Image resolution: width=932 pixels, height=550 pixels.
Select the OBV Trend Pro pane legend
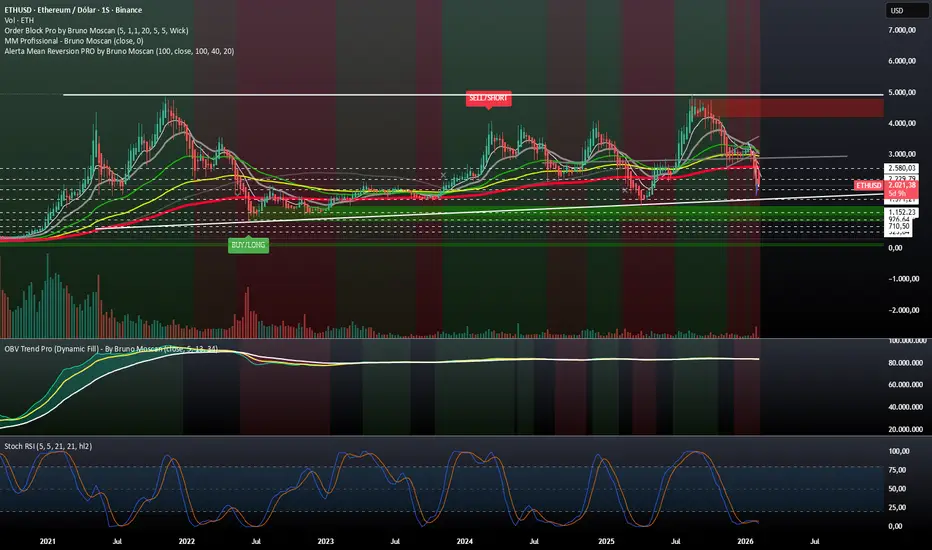click(x=111, y=349)
